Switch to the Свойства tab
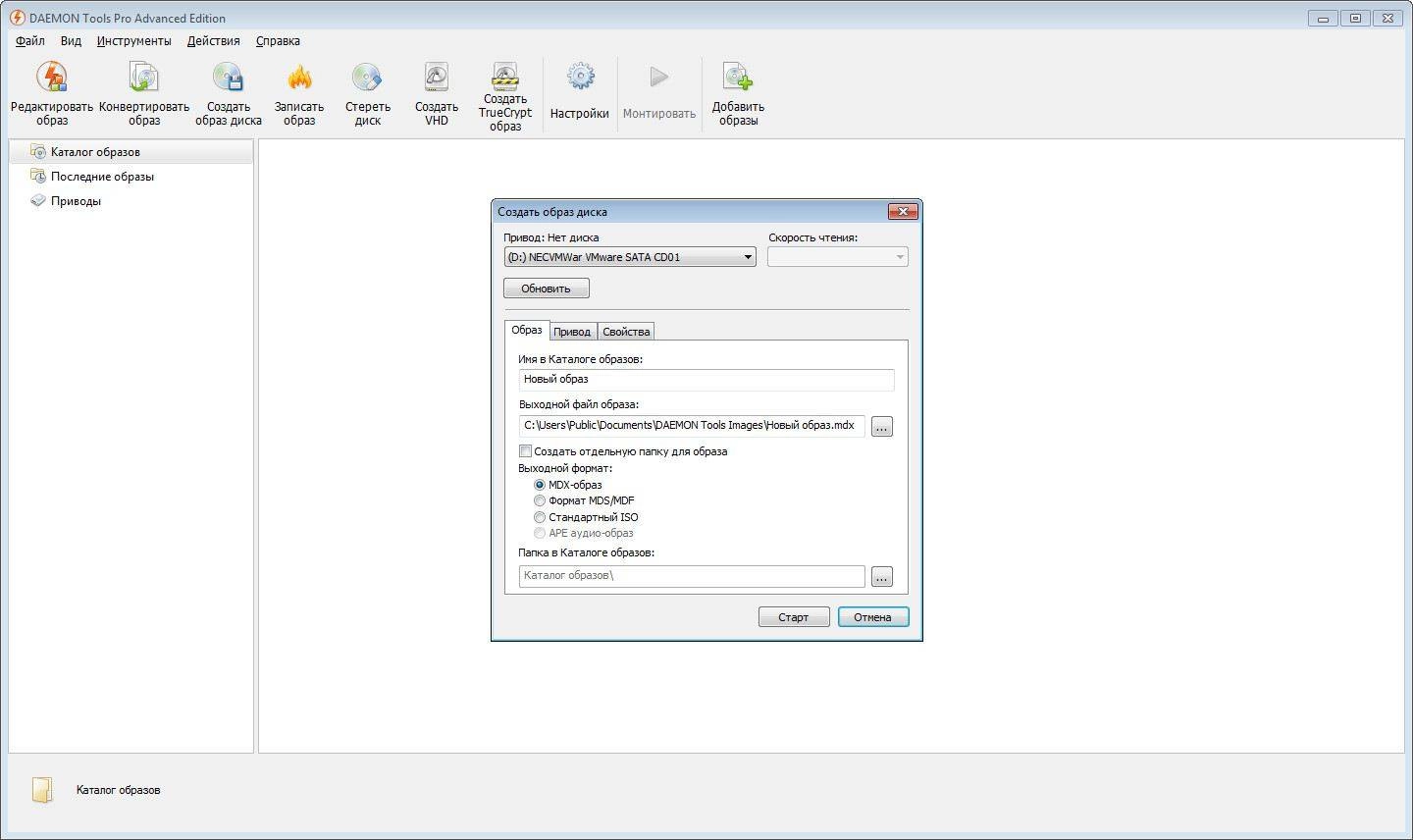 point(626,332)
